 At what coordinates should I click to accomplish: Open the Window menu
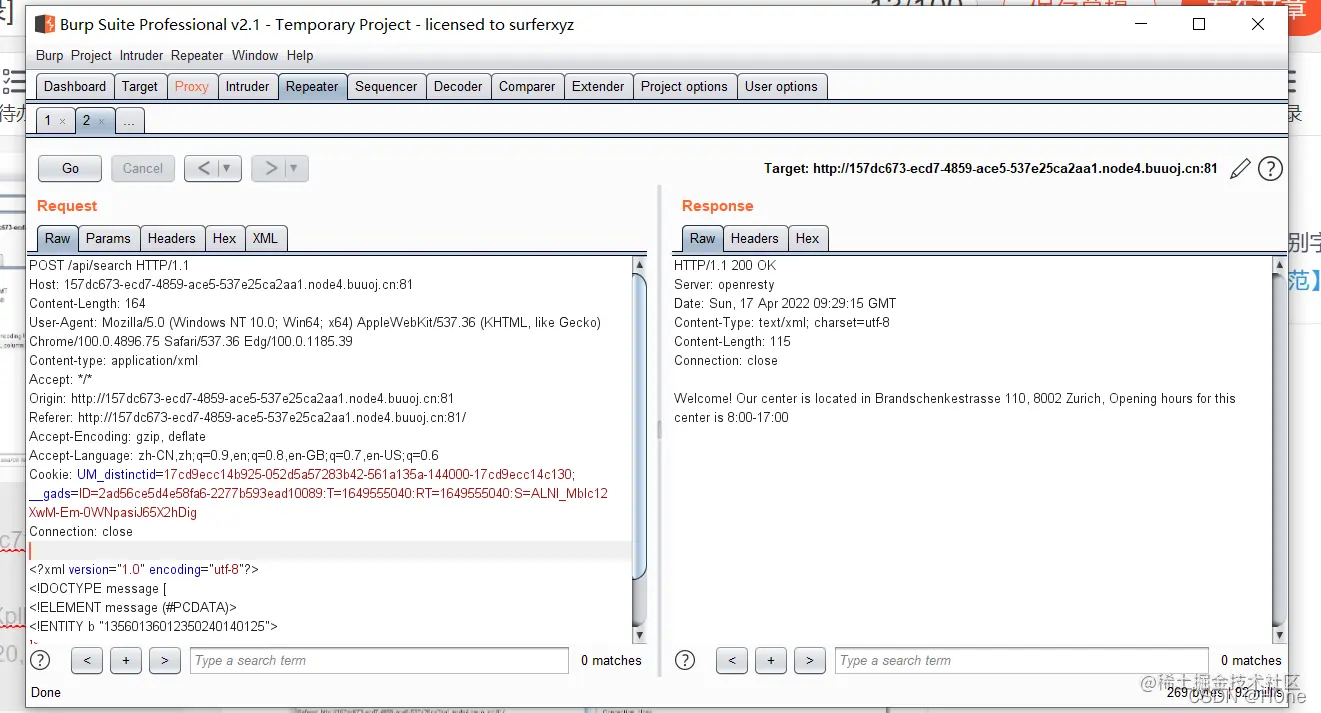click(255, 55)
